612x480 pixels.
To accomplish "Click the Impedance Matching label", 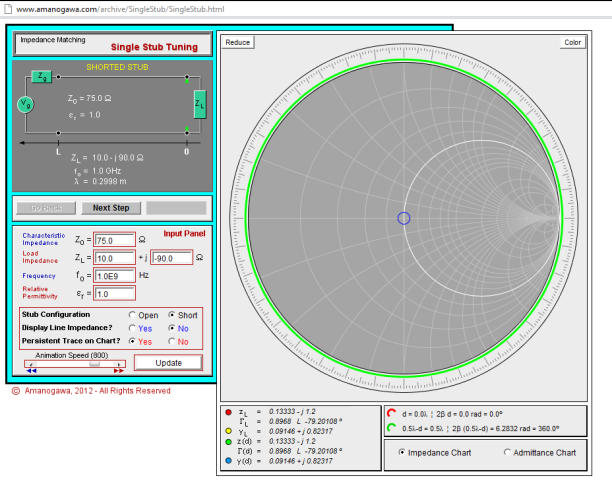I will point(53,40).
